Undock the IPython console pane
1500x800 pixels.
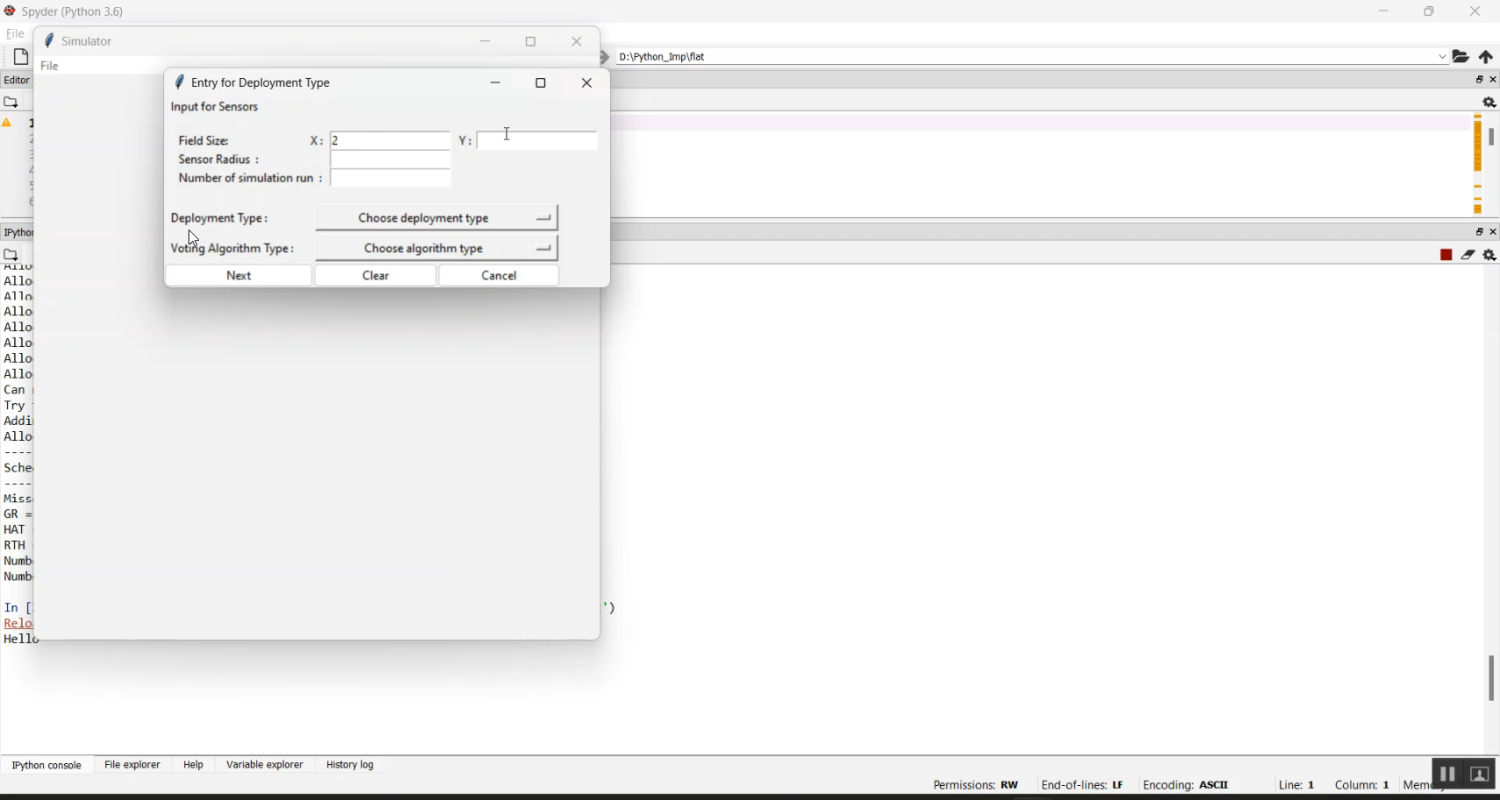pos(1480,232)
